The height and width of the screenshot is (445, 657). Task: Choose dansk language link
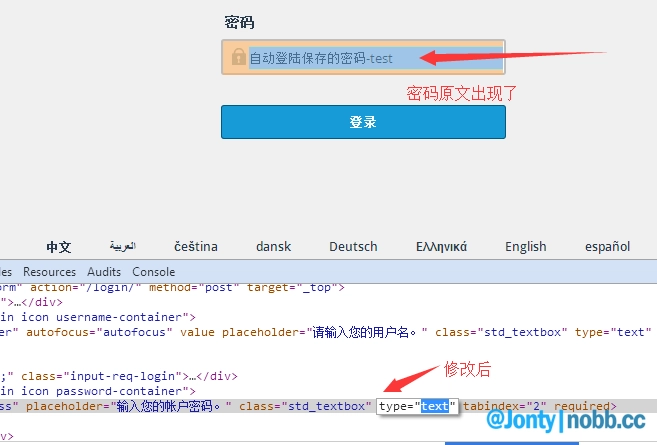[274, 247]
